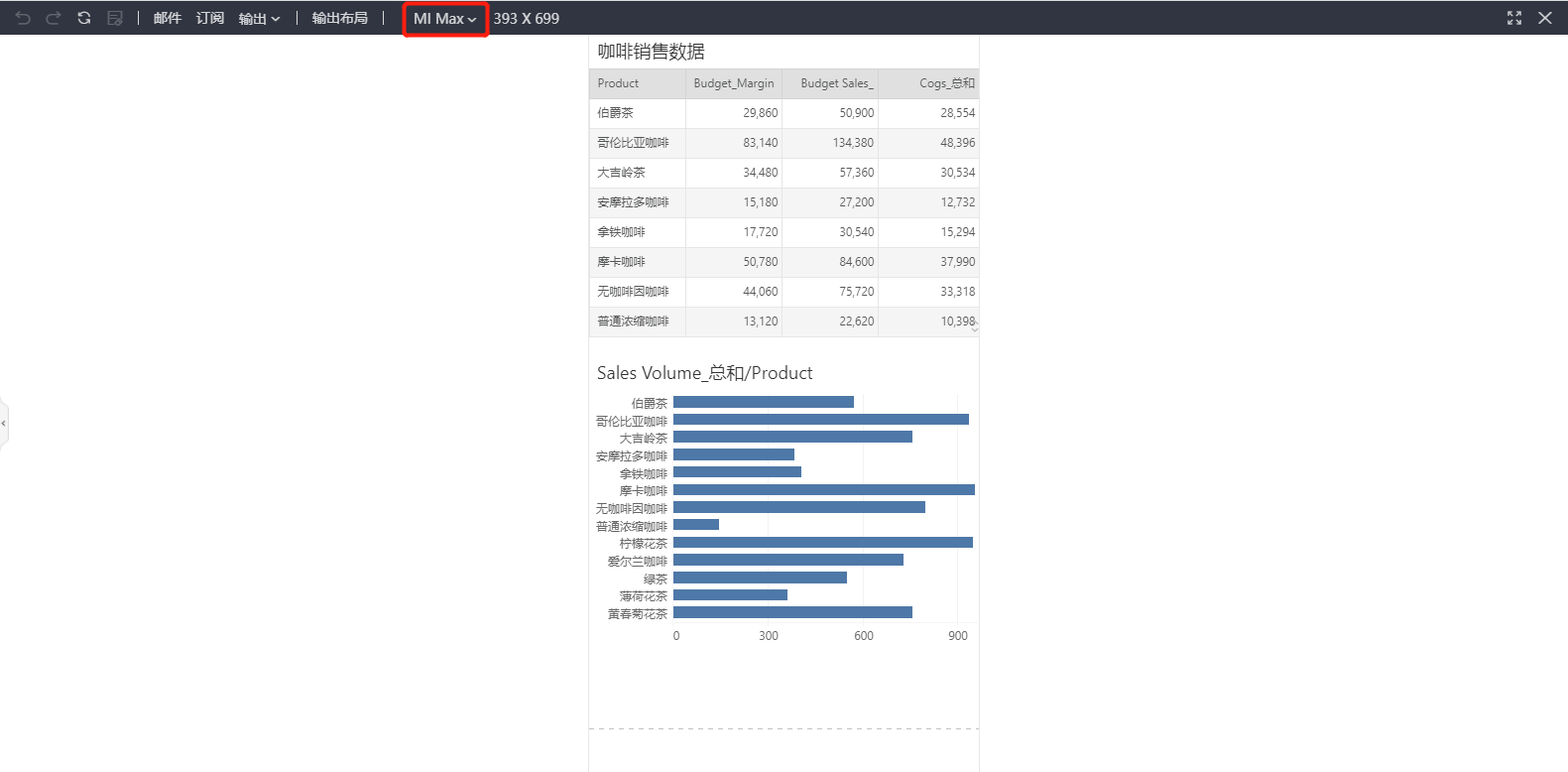
Task: Click the 大吉岭茶 bar in the chart
Action: 792,437
